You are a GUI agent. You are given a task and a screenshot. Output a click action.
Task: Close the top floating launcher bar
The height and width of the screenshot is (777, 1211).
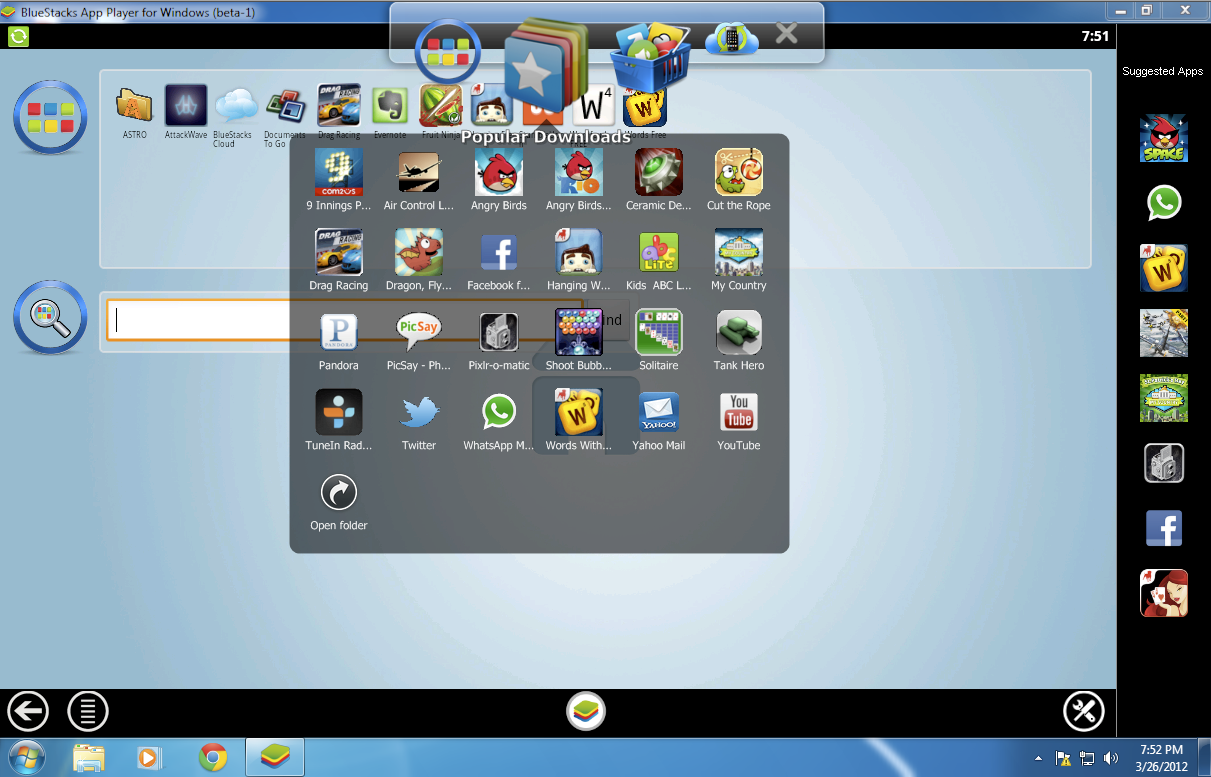point(786,34)
